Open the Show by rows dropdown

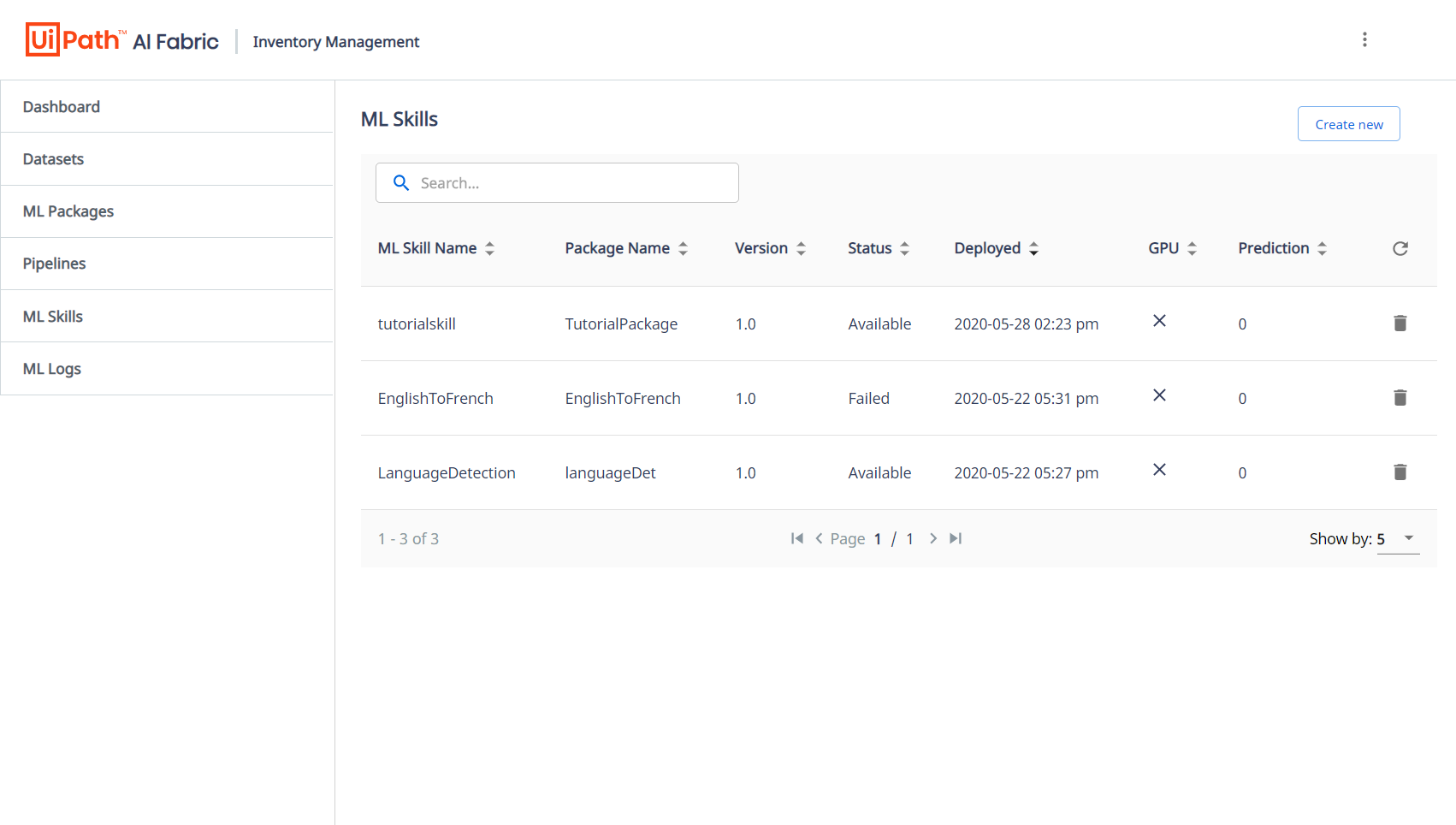1398,538
